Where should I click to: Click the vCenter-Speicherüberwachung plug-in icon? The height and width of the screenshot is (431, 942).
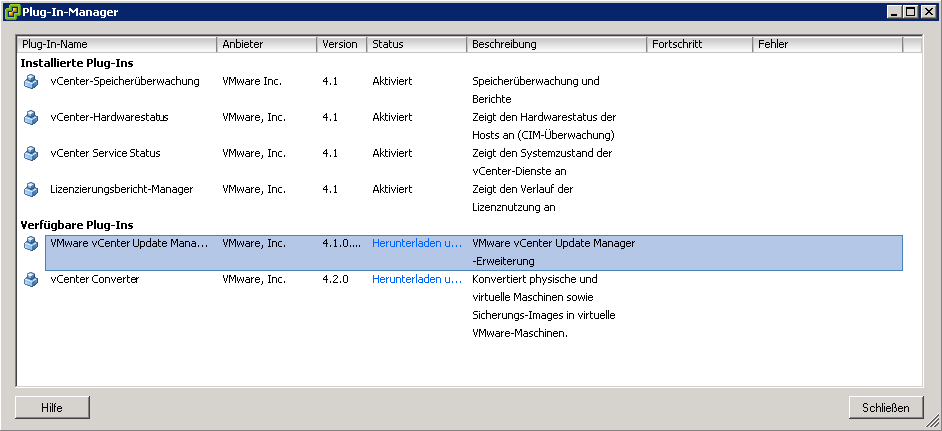pos(31,81)
